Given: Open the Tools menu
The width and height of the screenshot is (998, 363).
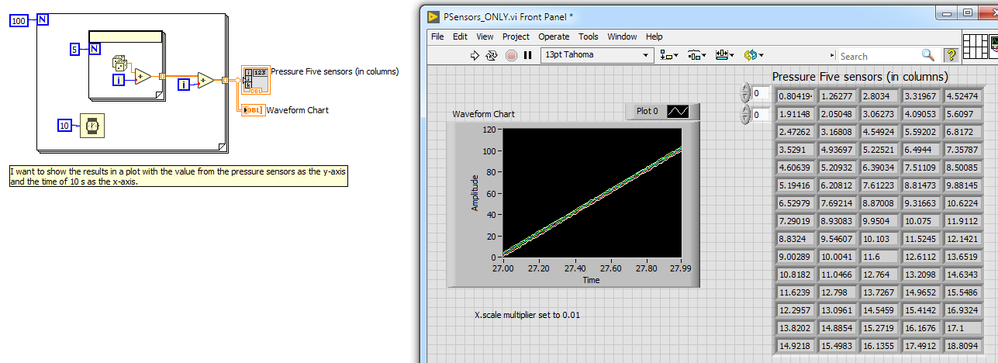Looking at the screenshot, I should tap(588, 37).
